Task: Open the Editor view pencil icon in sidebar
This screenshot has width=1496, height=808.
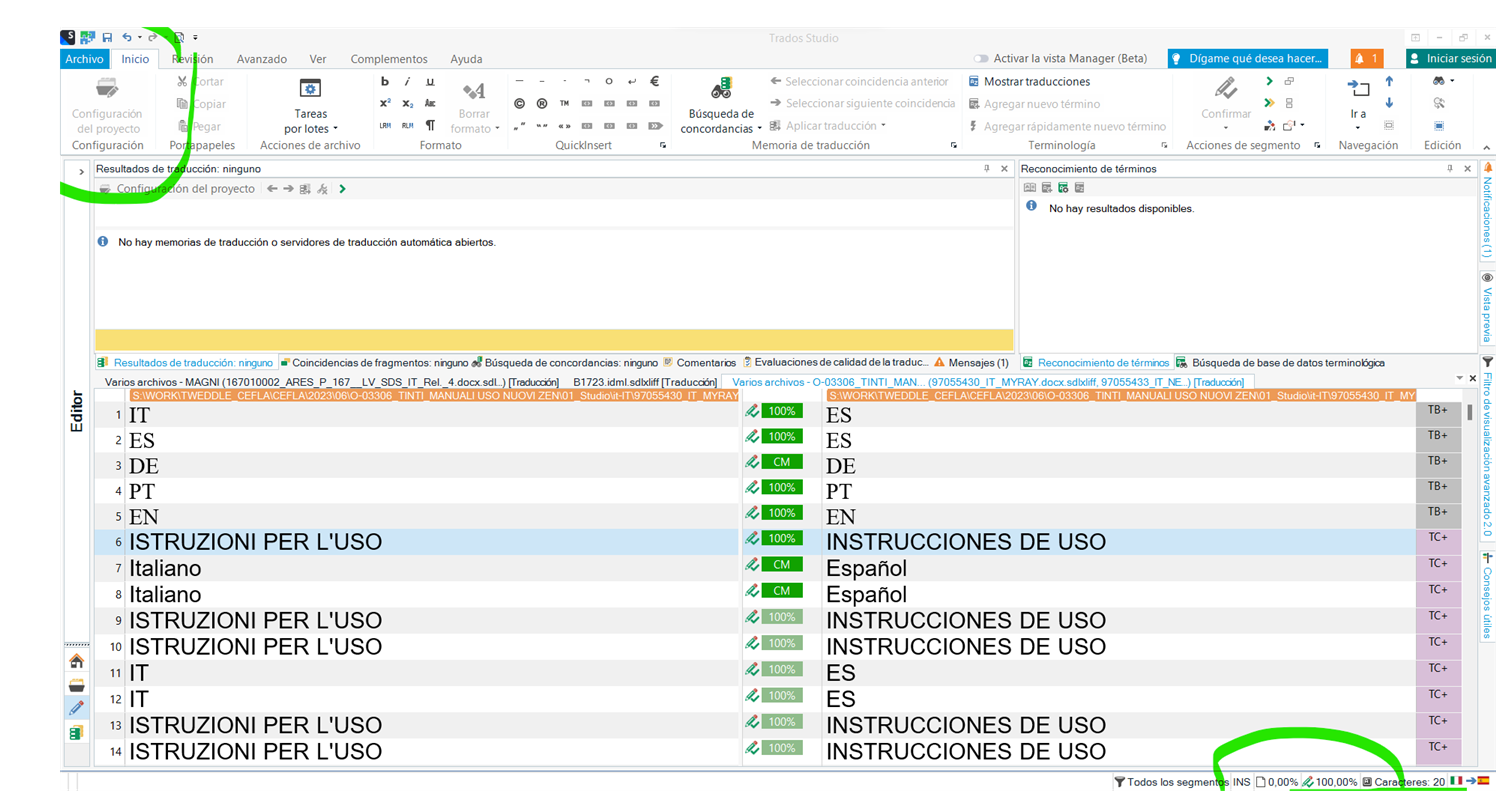Action: pos(76,709)
